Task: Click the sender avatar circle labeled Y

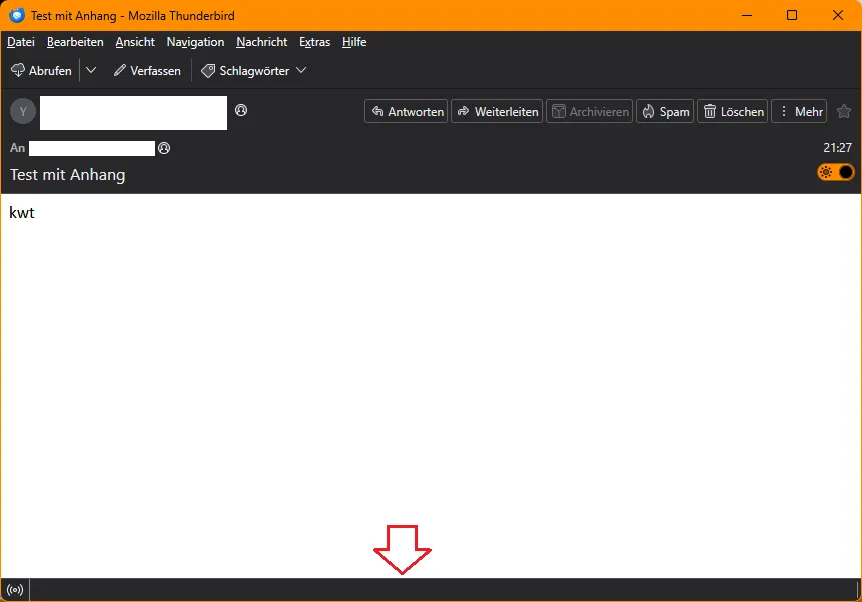Action: (x=23, y=112)
